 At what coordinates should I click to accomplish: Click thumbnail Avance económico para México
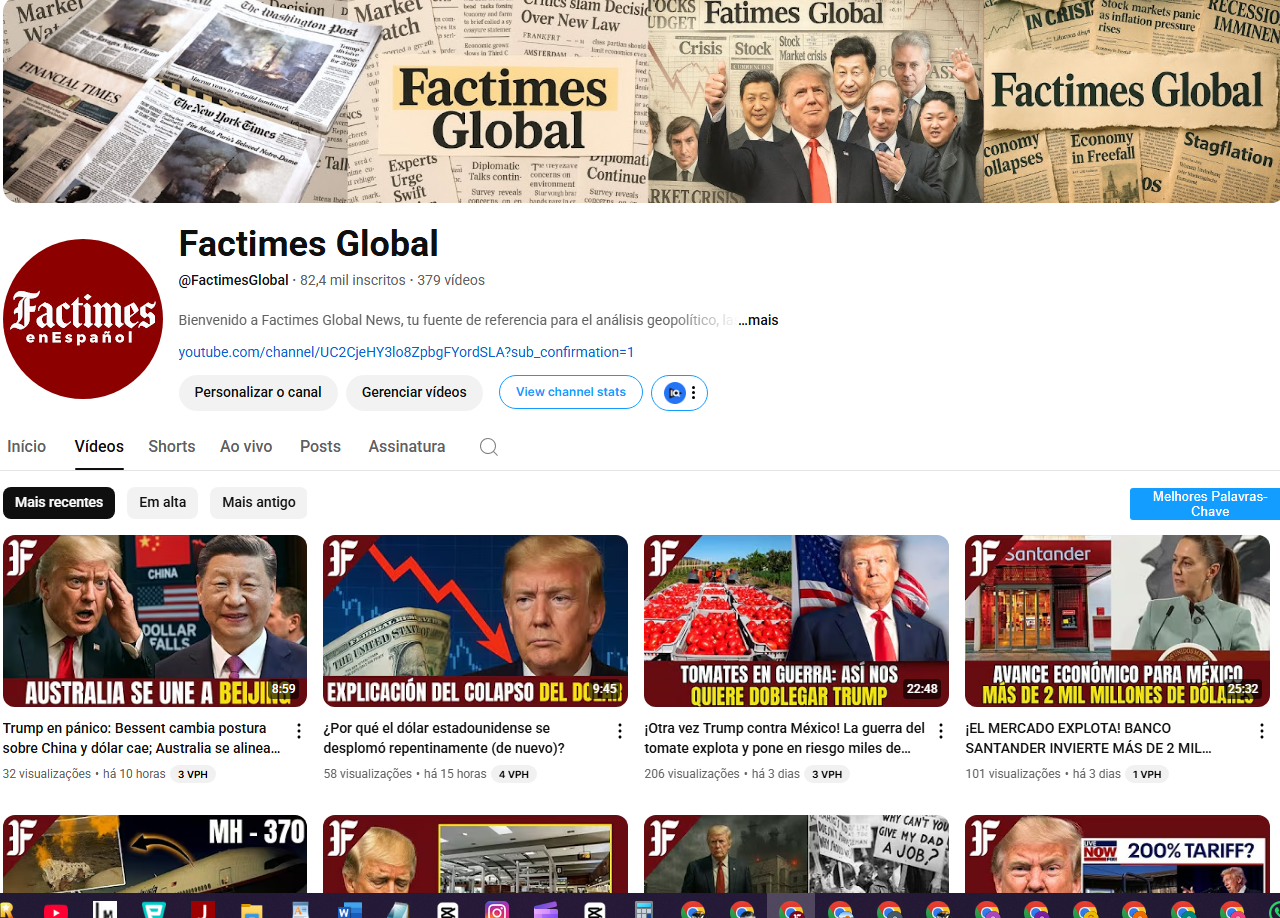[x=1117, y=621]
